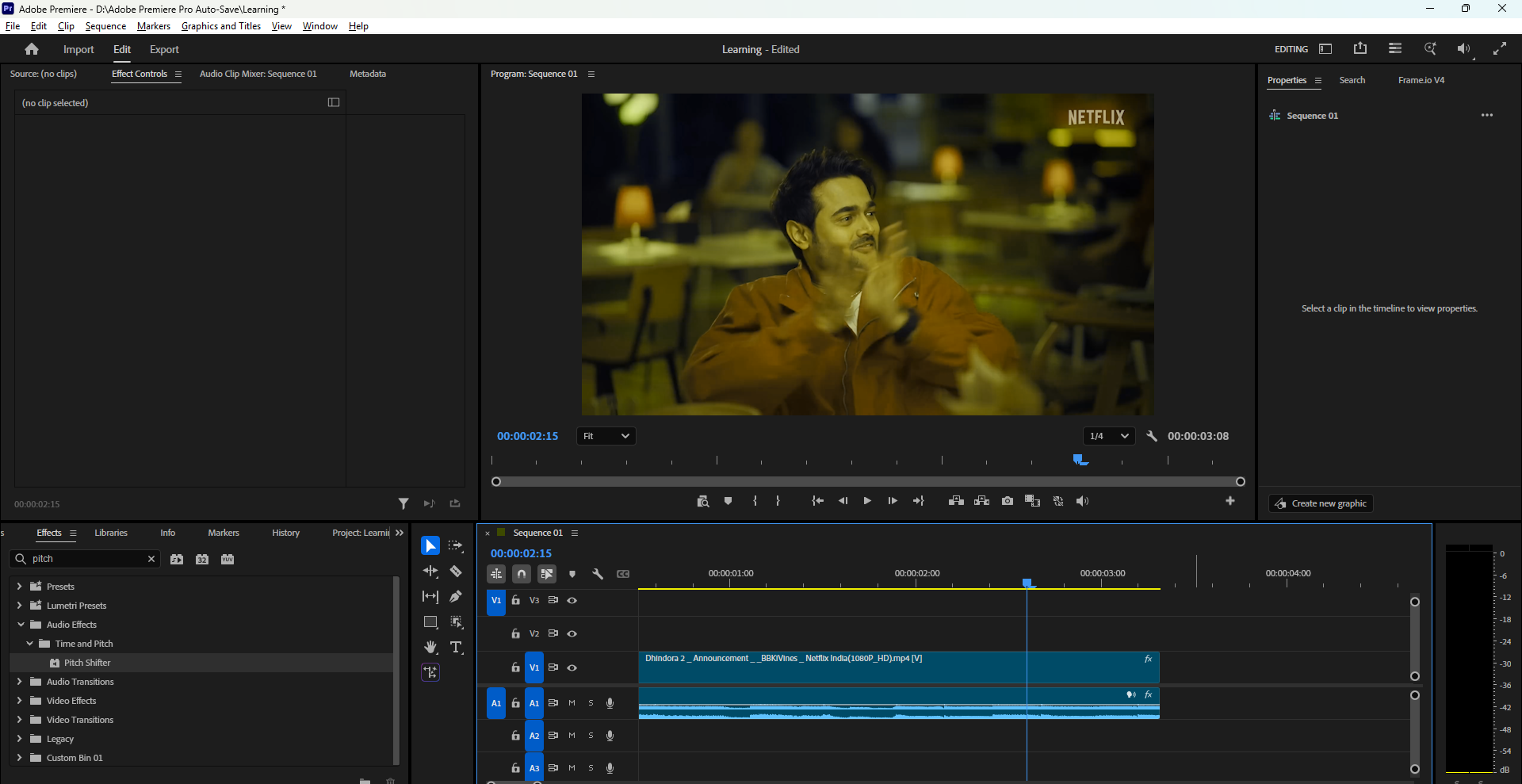Click the pitch search field

tap(85, 559)
